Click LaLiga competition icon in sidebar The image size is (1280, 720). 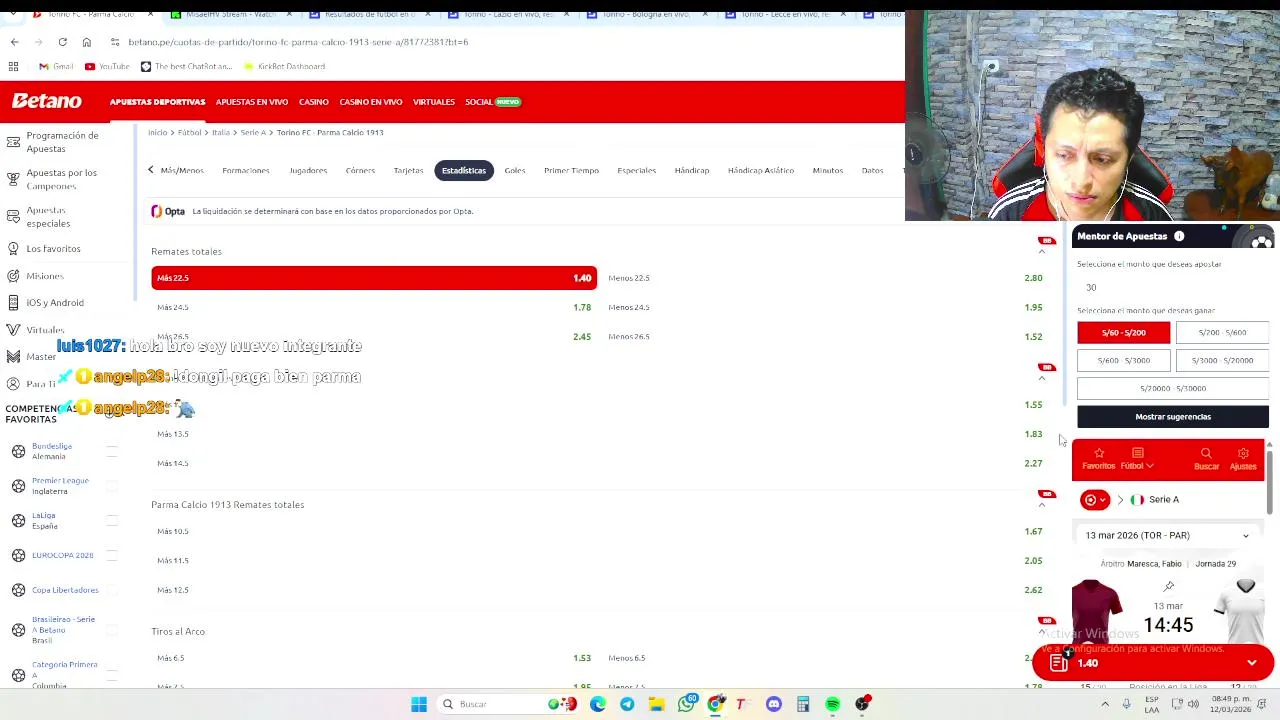coord(18,520)
